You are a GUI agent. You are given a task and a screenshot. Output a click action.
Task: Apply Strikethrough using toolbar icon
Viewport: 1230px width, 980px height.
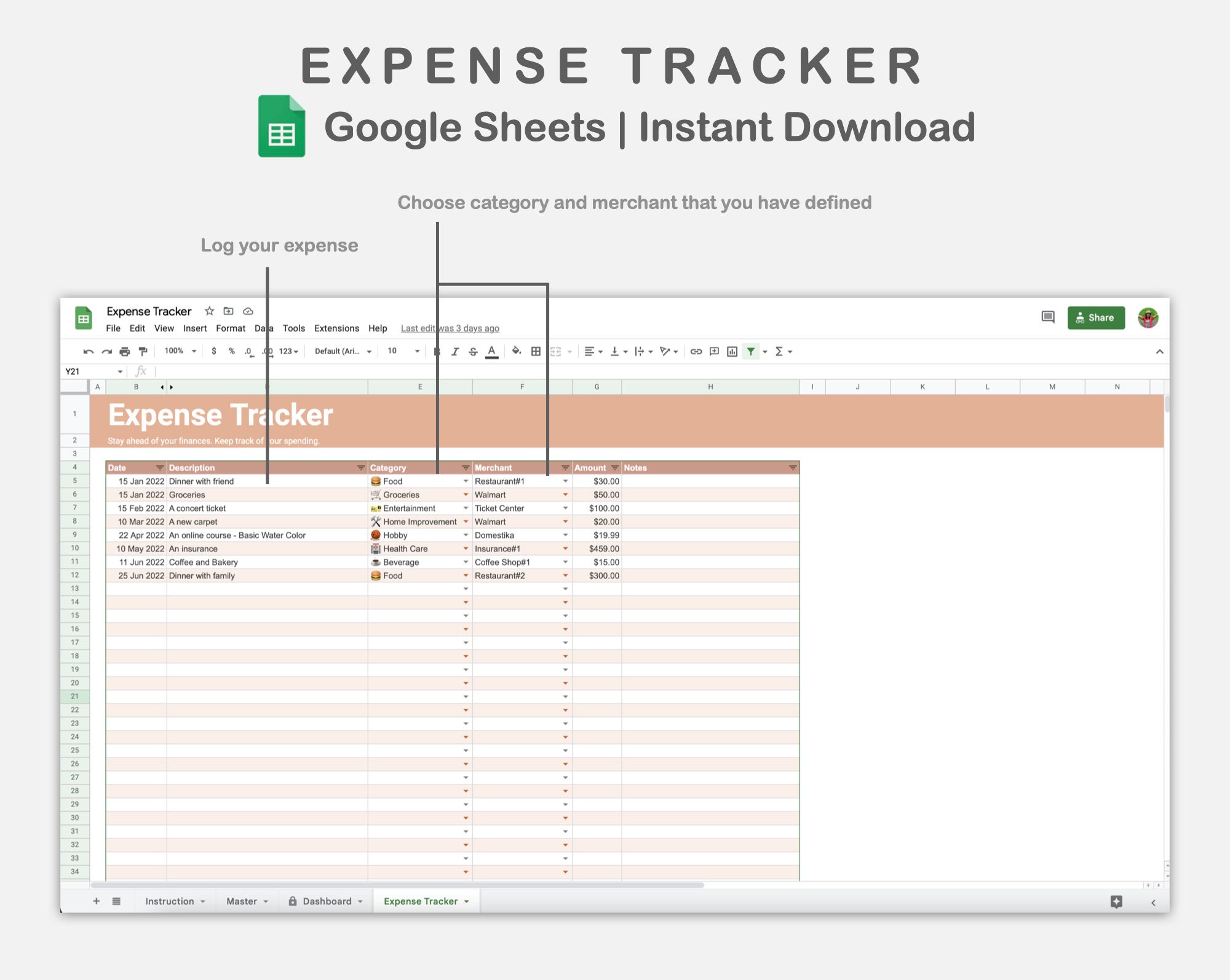(473, 351)
